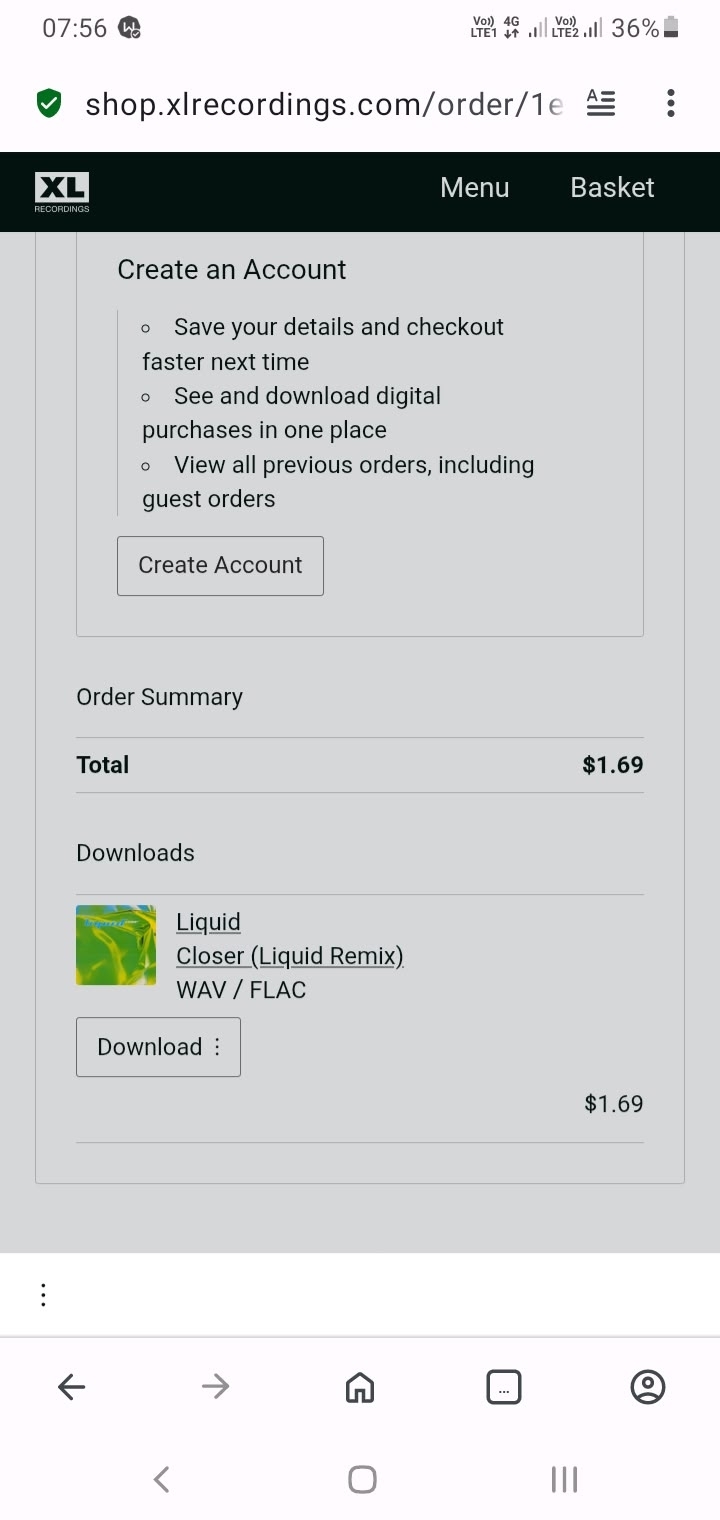Tap the reader mode icon in address bar

[601, 103]
